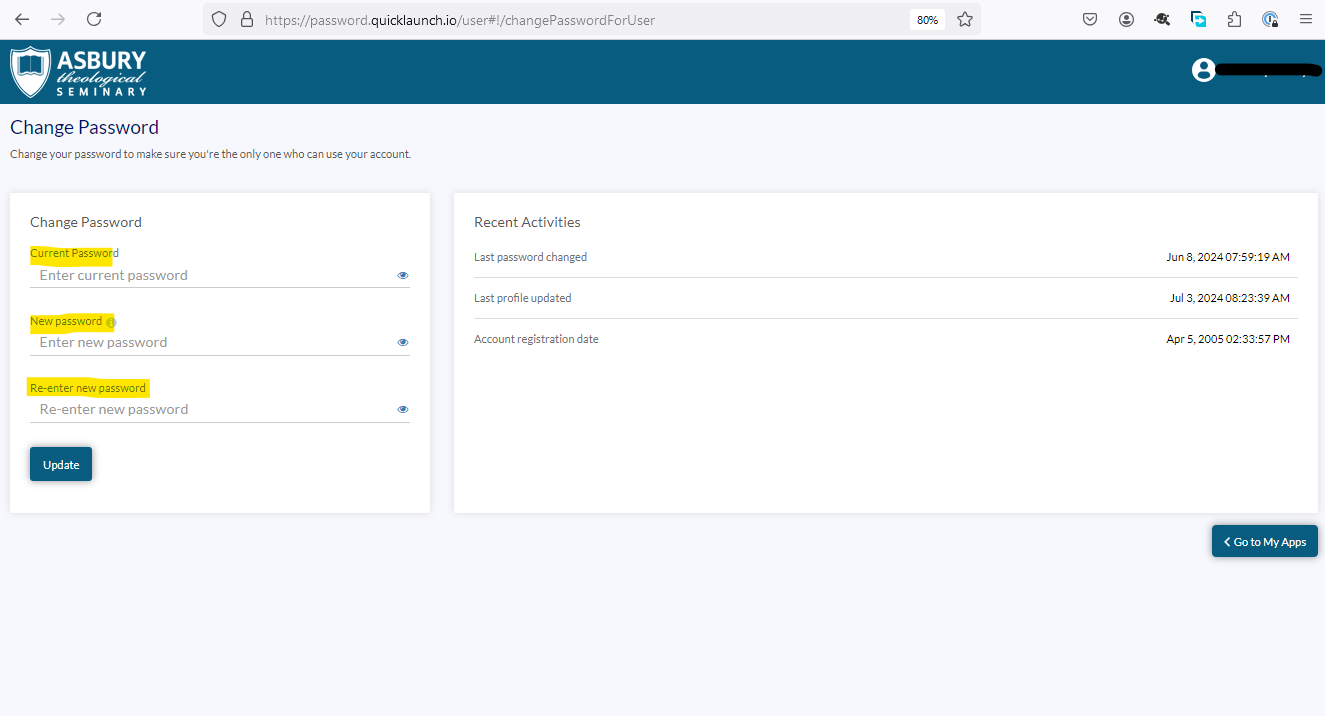
Task: Bookmark this page with the star icon
Action: [964, 19]
